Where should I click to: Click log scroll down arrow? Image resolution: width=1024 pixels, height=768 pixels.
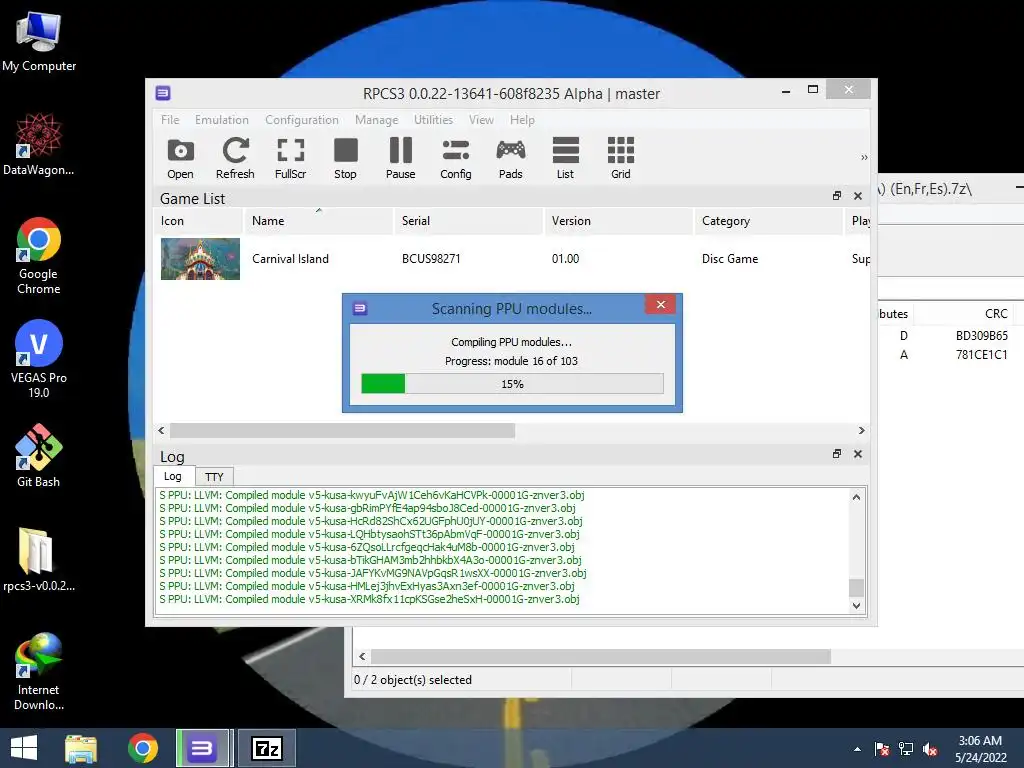pos(856,605)
